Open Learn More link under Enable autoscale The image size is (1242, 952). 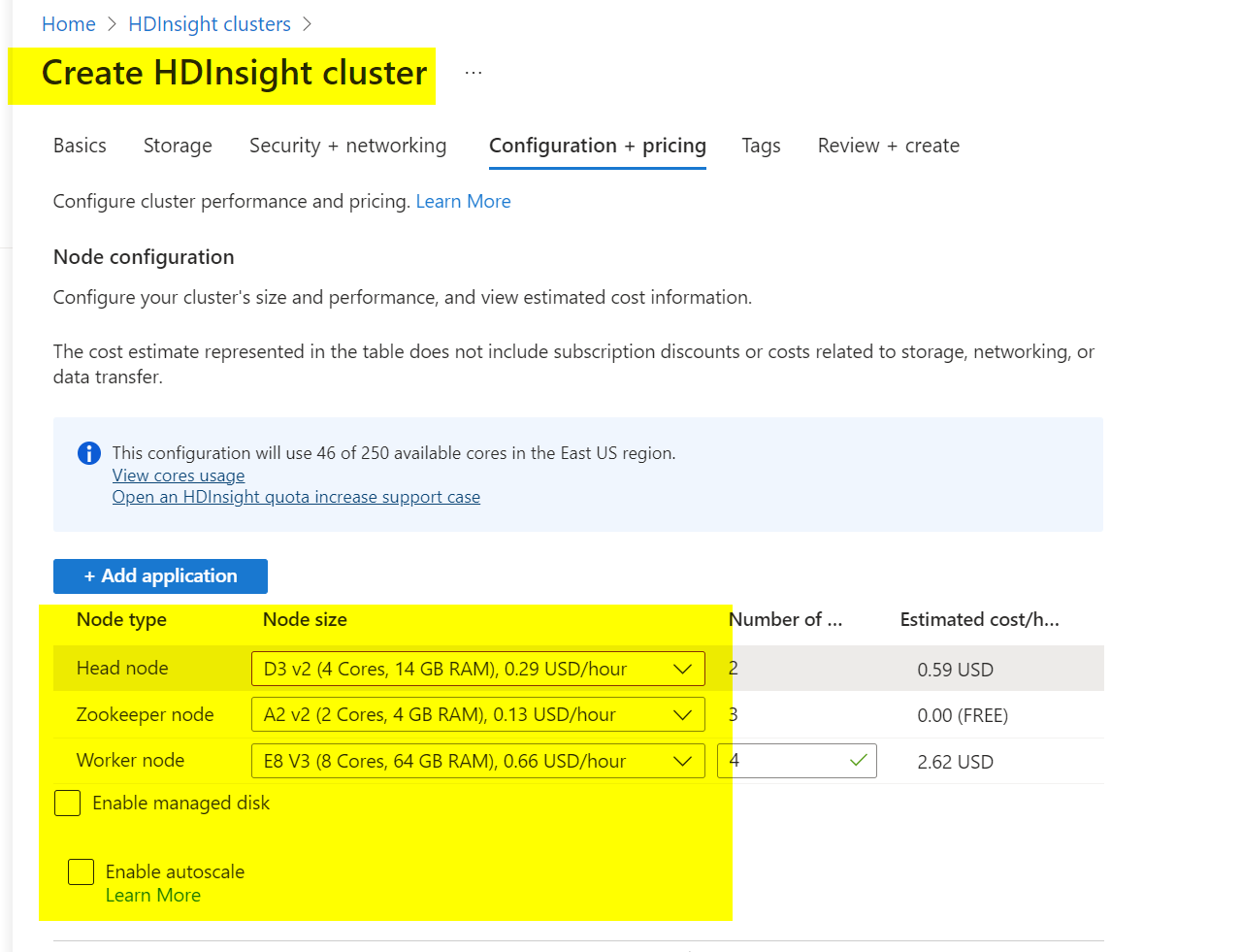coord(153,896)
